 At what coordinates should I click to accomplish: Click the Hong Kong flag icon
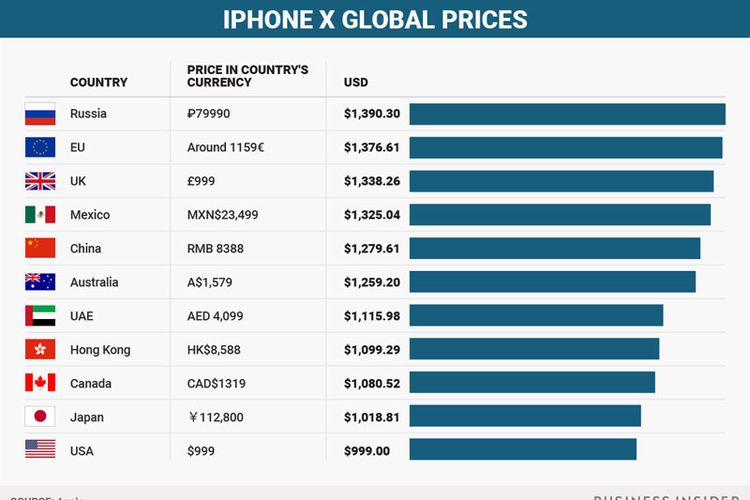(x=40, y=350)
